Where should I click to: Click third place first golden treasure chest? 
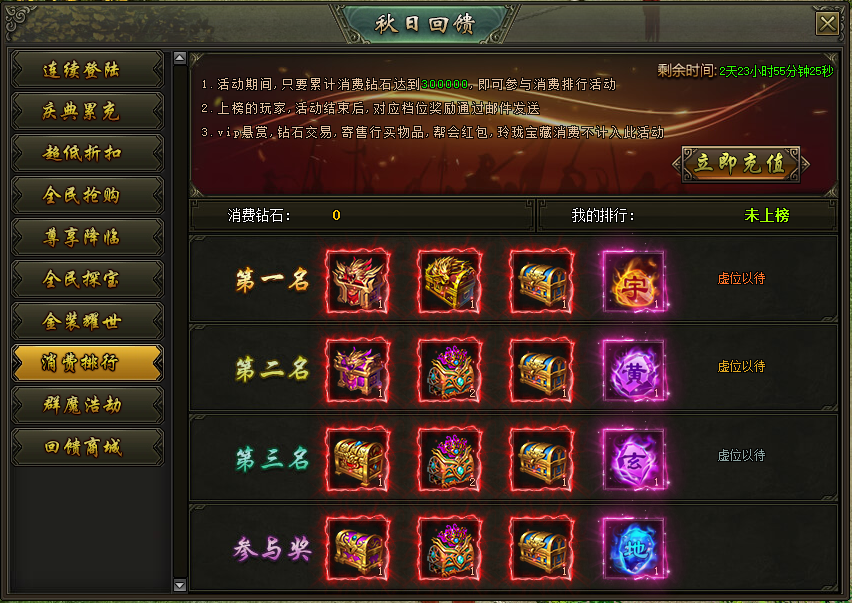tap(358, 459)
